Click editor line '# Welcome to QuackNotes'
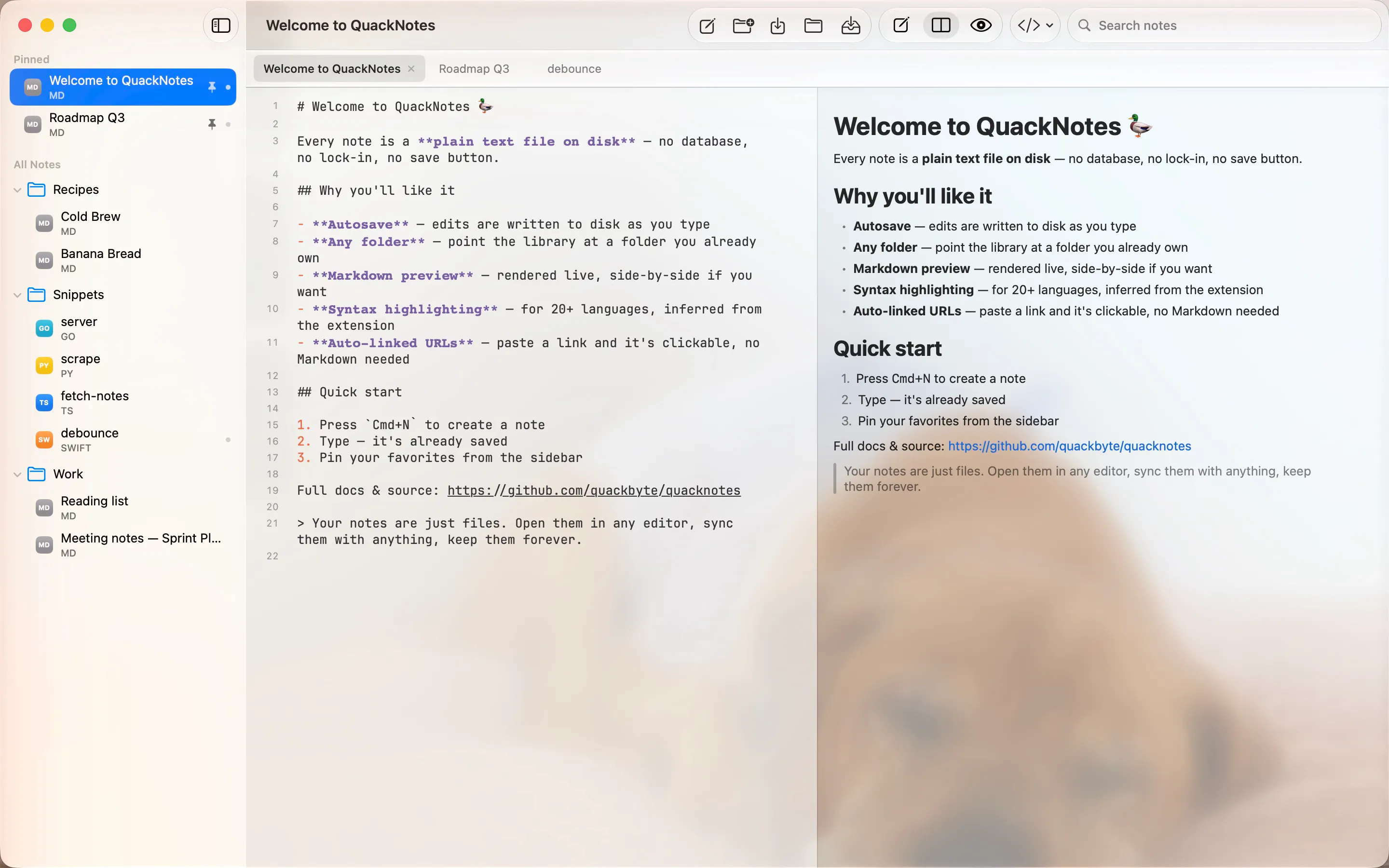This screenshot has width=1389, height=868. point(395,106)
